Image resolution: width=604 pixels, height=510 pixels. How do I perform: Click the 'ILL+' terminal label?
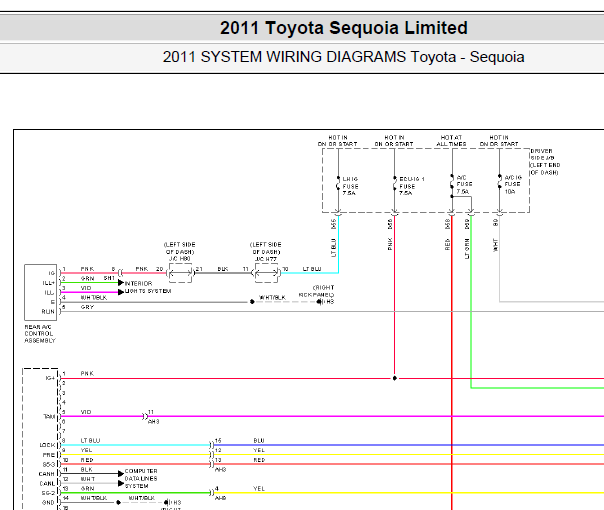click(49, 283)
